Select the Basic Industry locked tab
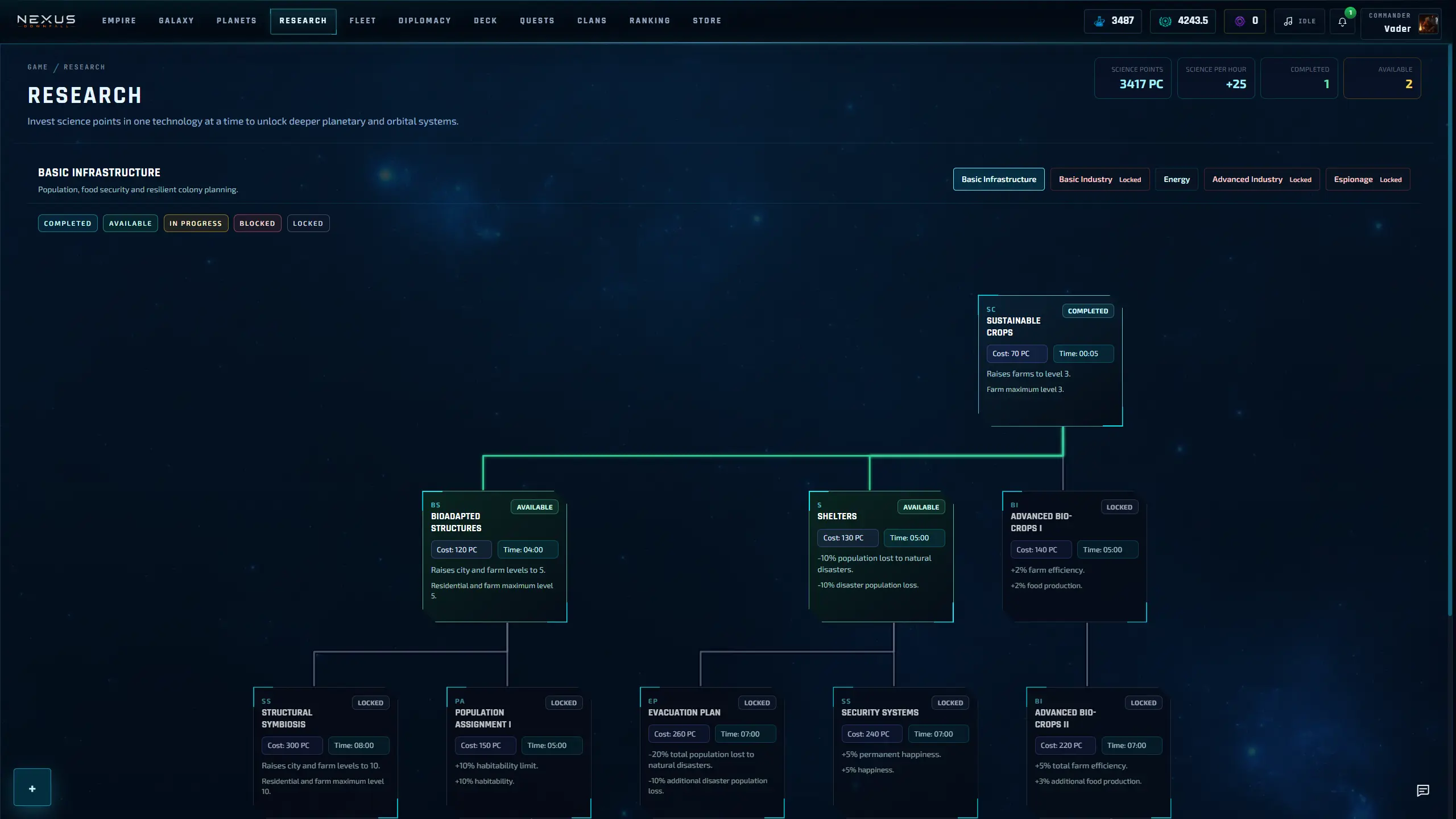The image size is (1456, 819). [1100, 179]
